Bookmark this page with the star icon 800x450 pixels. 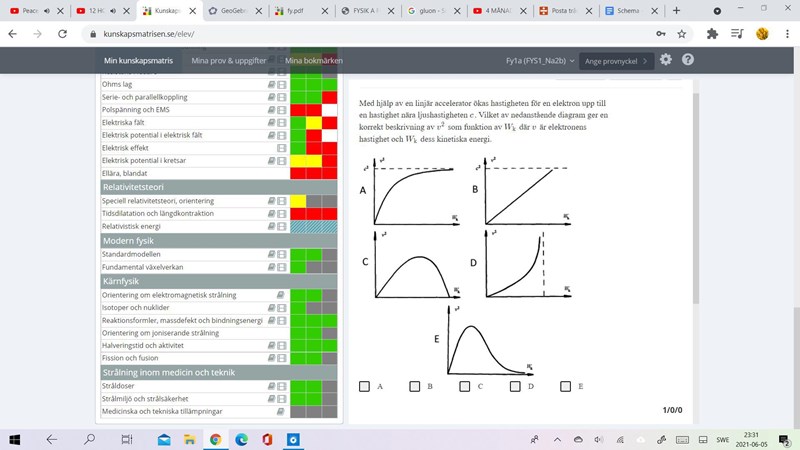(x=682, y=33)
